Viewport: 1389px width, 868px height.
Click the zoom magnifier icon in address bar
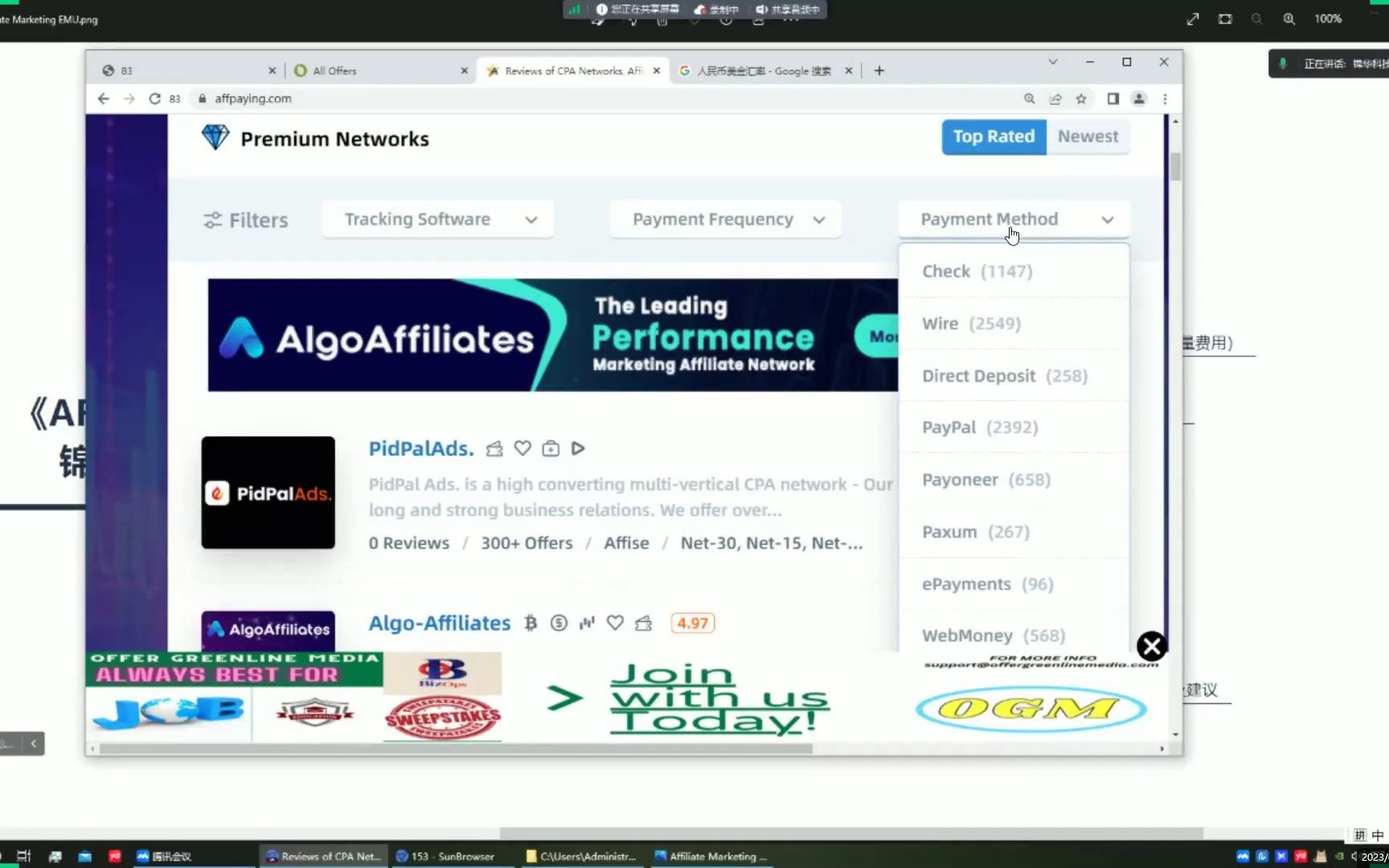(1029, 99)
